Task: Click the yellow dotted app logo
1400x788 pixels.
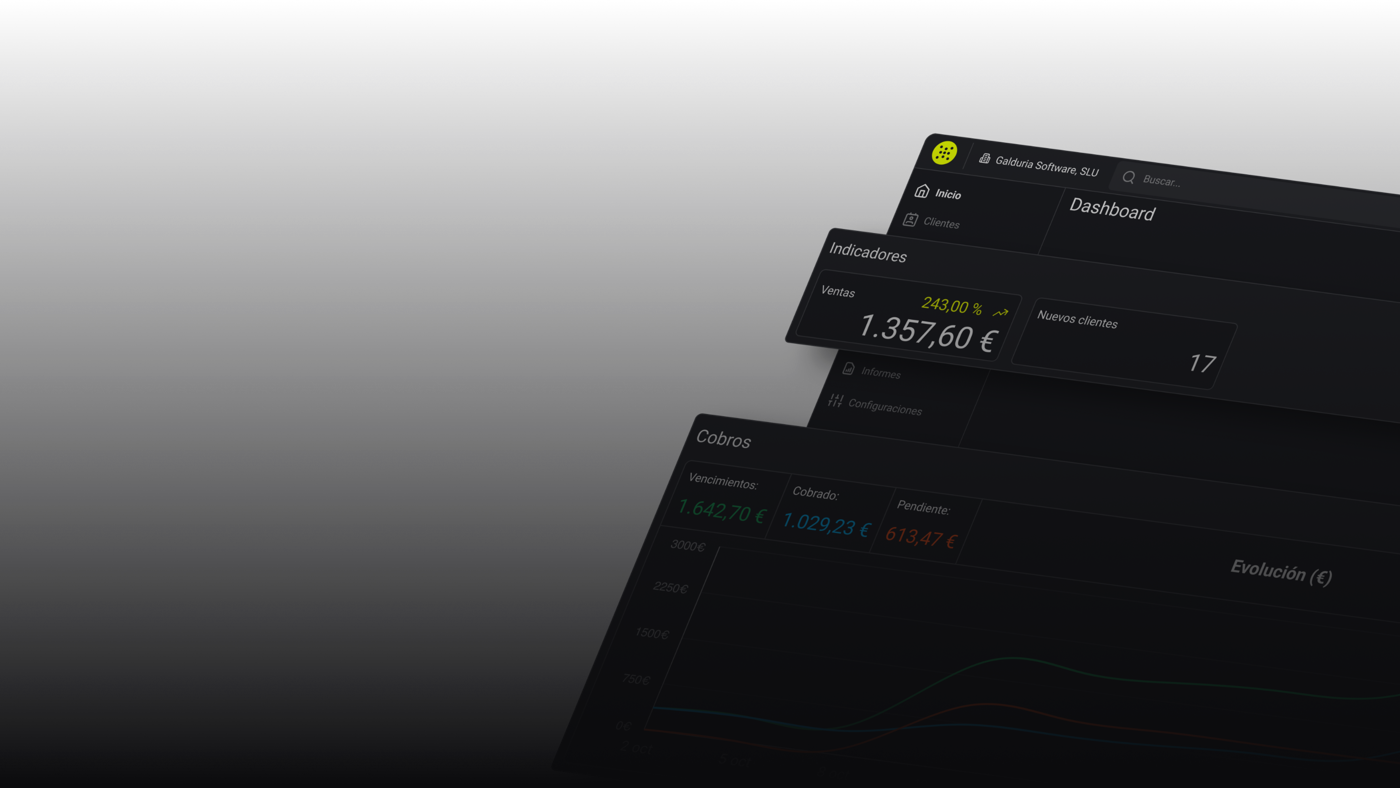Action: (x=944, y=153)
